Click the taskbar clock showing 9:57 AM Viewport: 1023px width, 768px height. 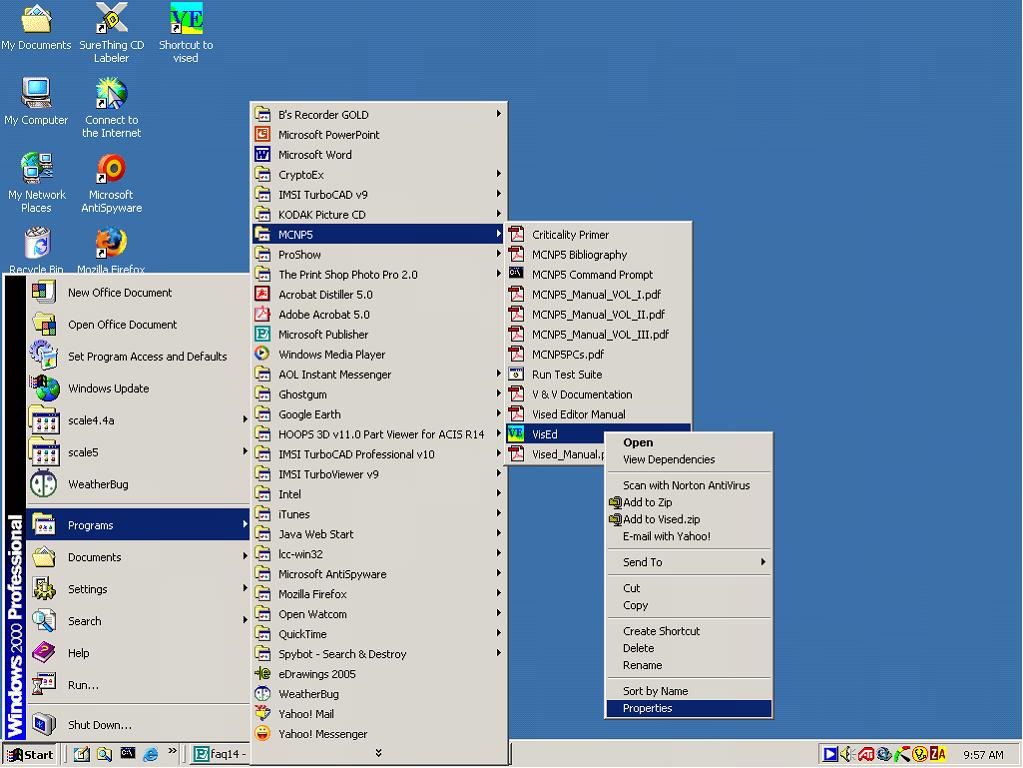coord(983,755)
